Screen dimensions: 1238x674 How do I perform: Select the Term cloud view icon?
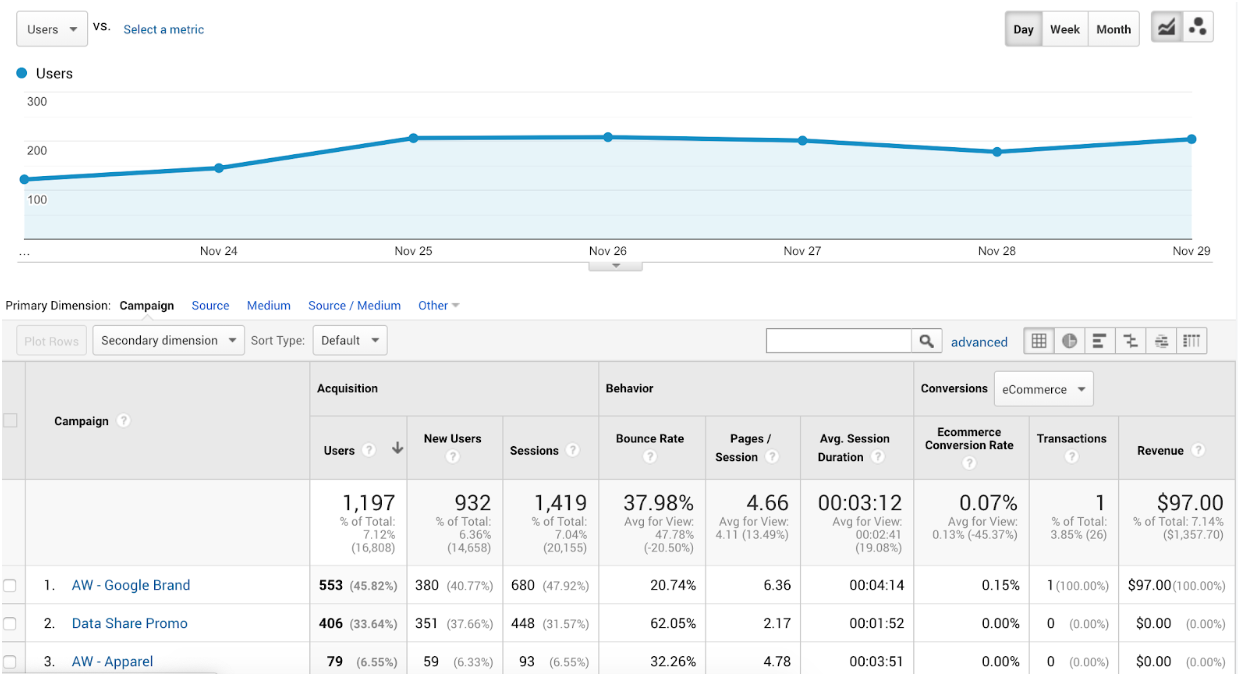click(x=1161, y=341)
